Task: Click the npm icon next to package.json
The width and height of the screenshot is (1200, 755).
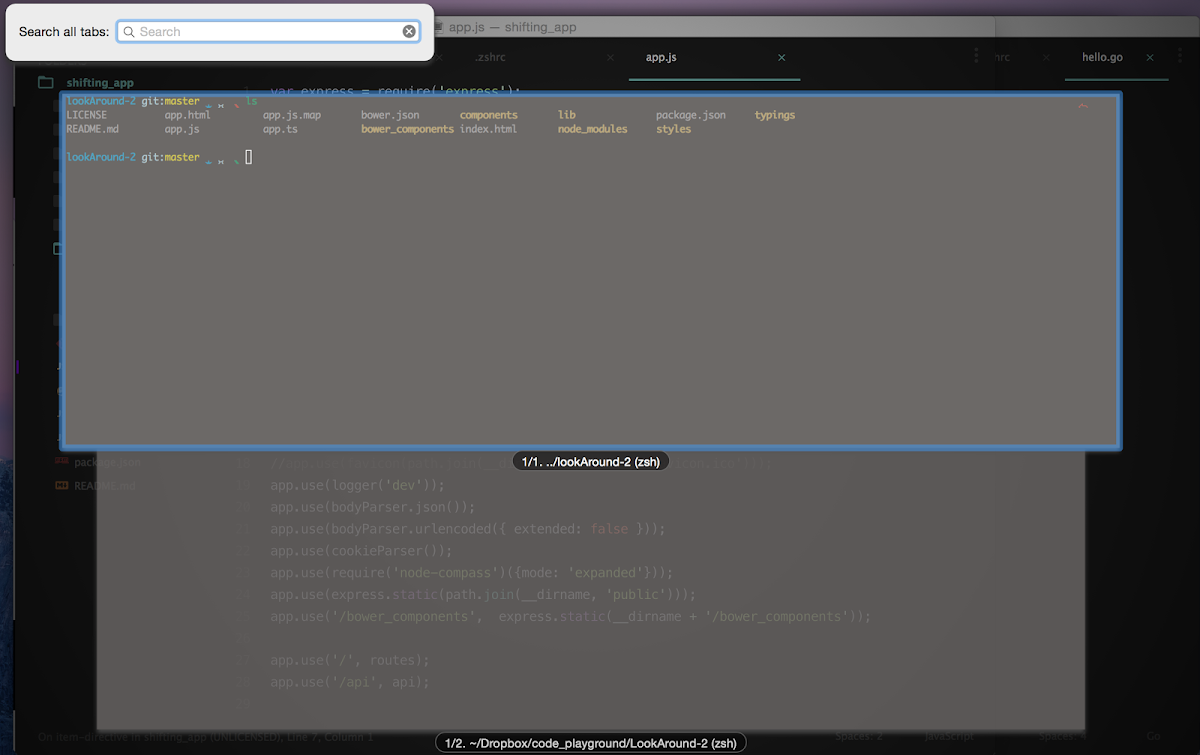Action: [61, 462]
